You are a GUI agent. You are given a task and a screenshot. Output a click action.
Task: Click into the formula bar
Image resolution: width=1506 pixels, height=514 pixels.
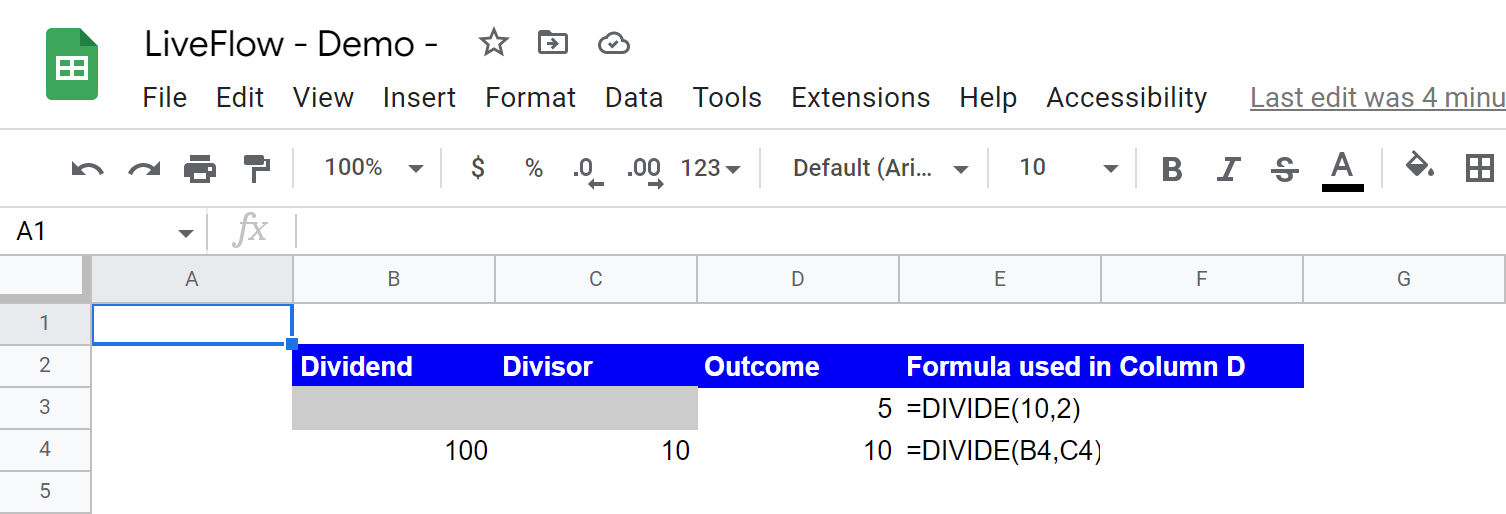pyautogui.click(x=902, y=232)
